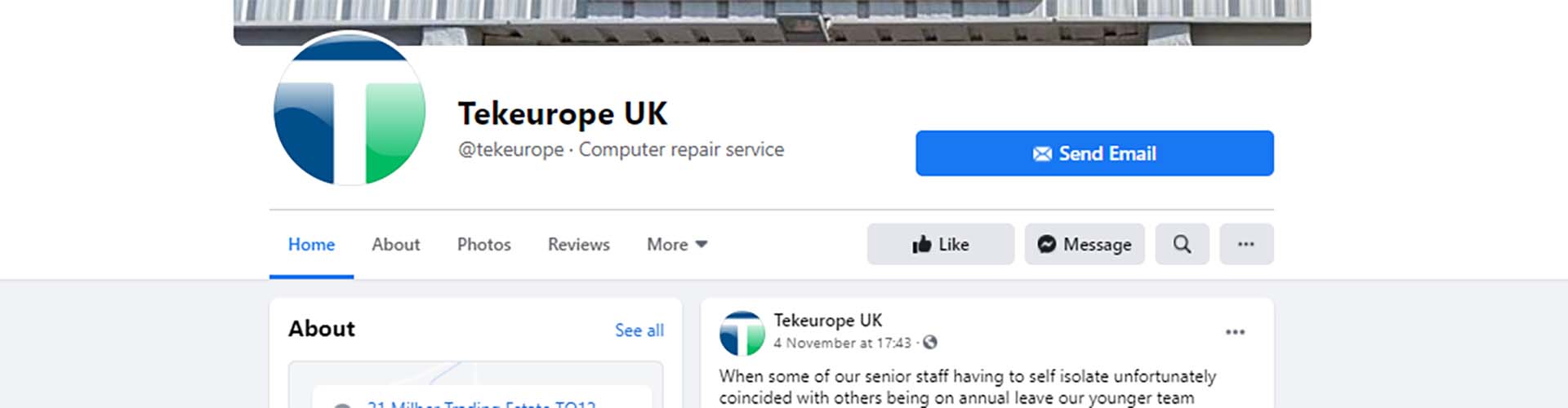Open the About tab

pyautogui.click(x=395, y=245)
